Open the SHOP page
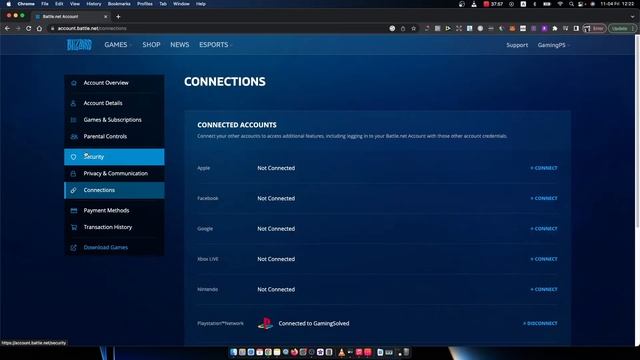 coord(151,45)
